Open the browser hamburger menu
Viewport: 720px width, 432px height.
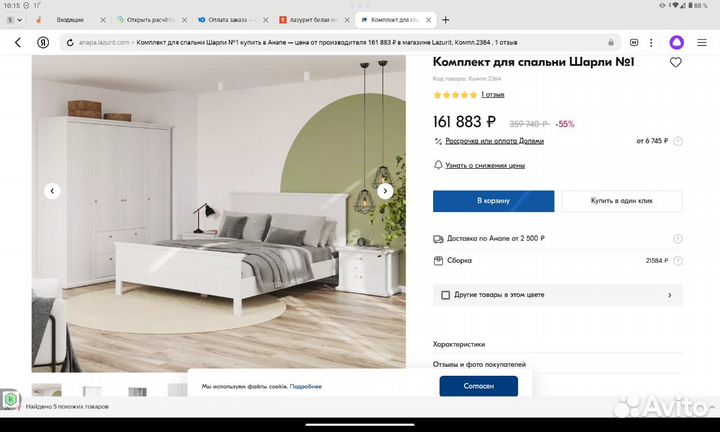[702, 43]
